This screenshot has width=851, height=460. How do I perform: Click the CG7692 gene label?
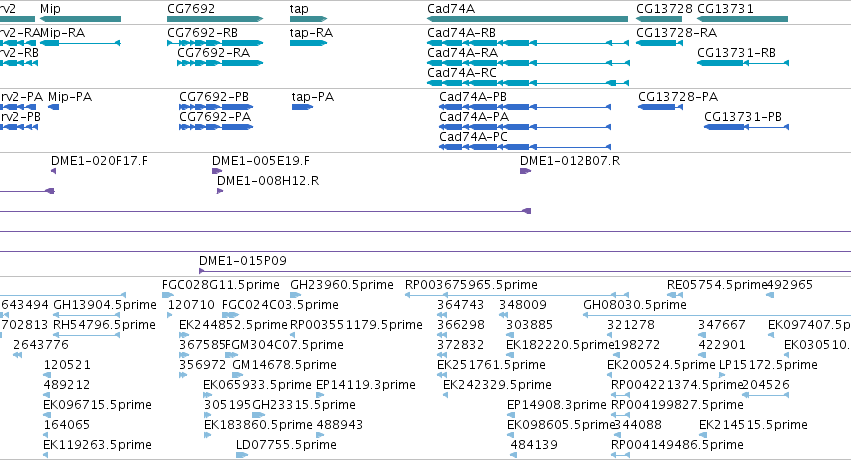click(191, 9)
